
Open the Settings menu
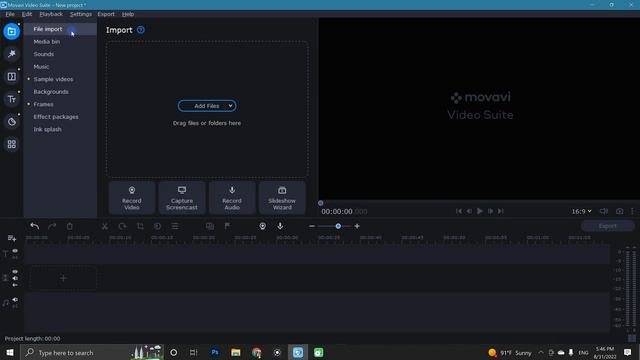click(81, 14)
